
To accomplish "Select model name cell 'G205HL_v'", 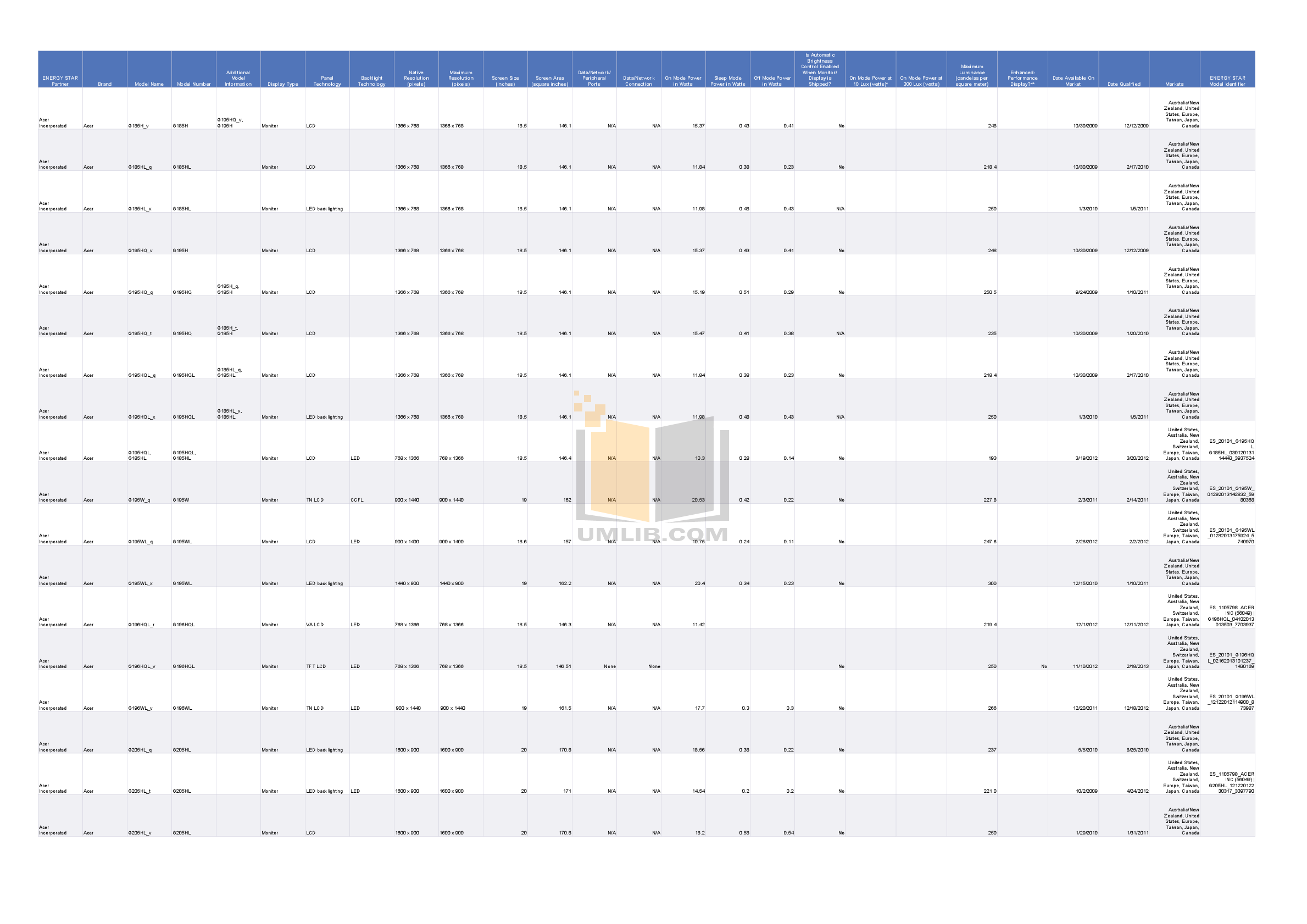I will point(140,833).
